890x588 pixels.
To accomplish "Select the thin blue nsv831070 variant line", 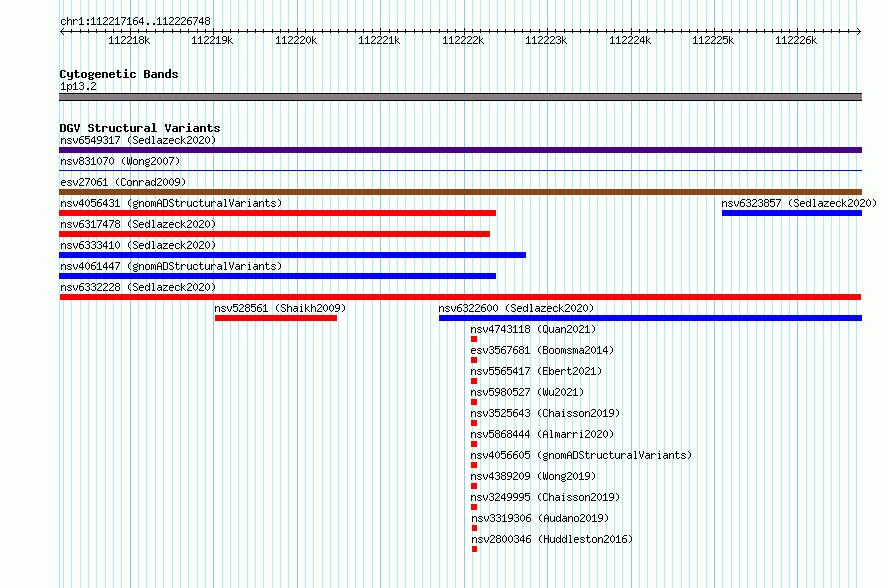I will 460,171.
